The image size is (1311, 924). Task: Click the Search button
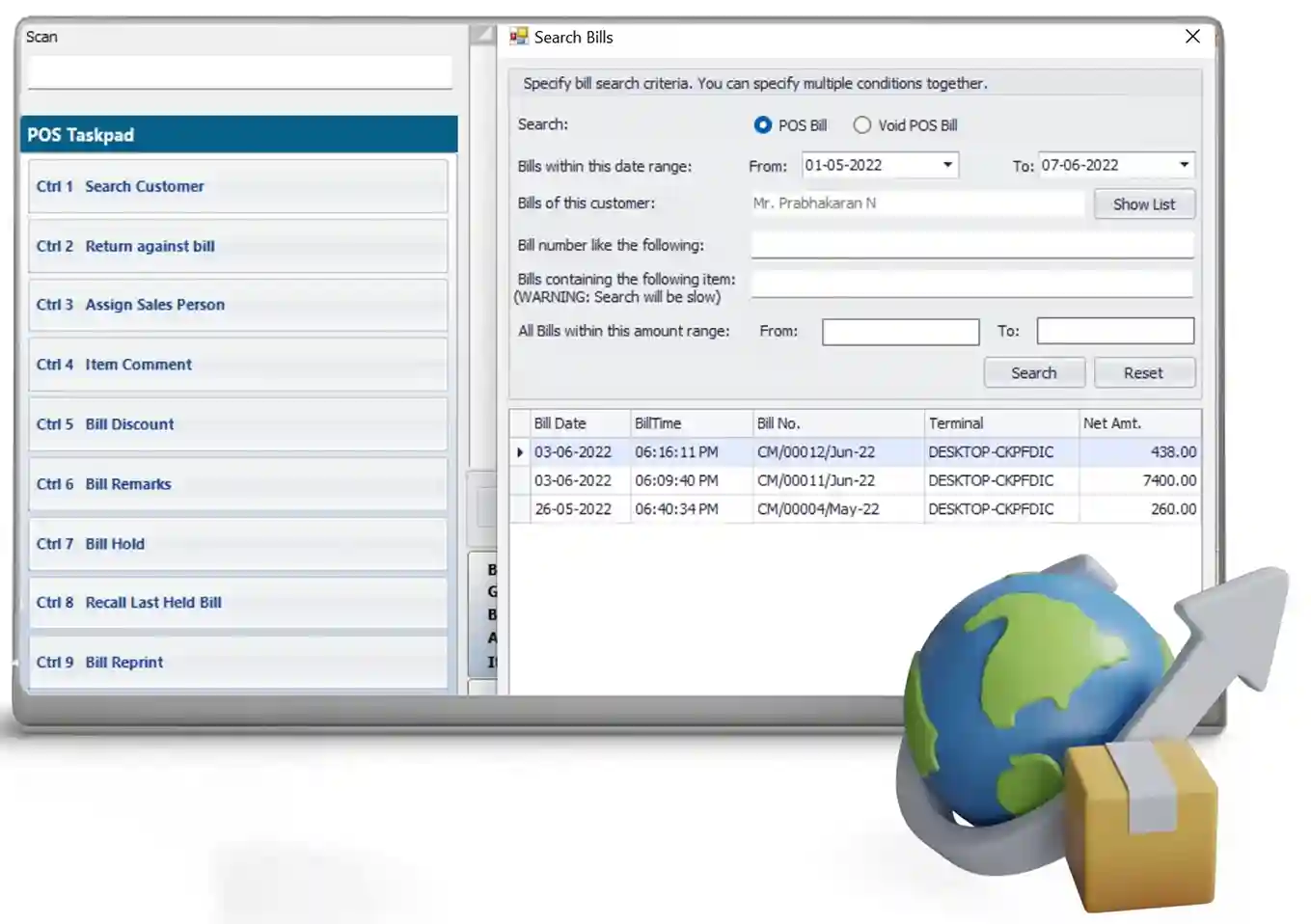click(1033, 373)
